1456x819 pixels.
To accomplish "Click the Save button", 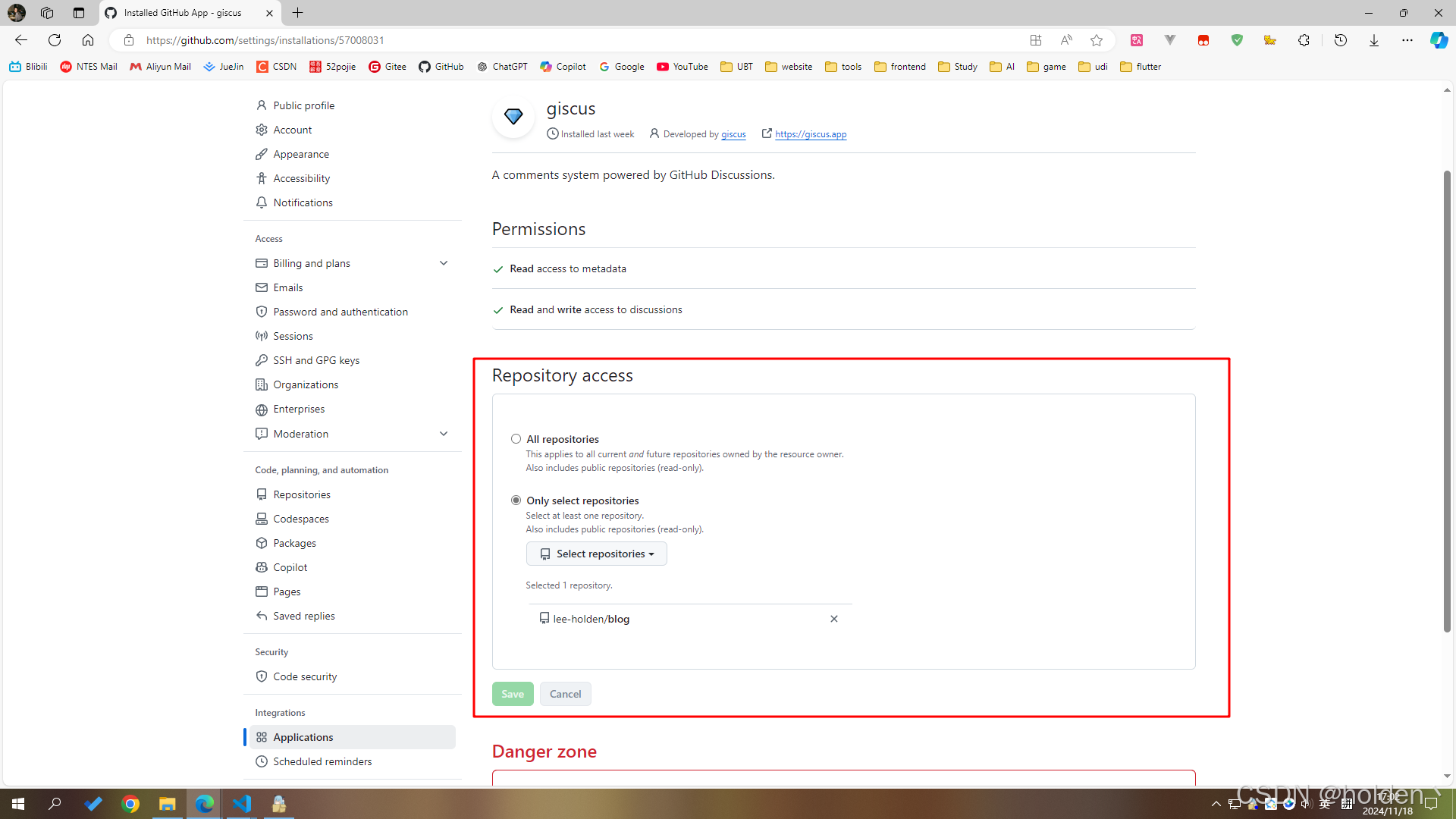I will coord(513,694).
